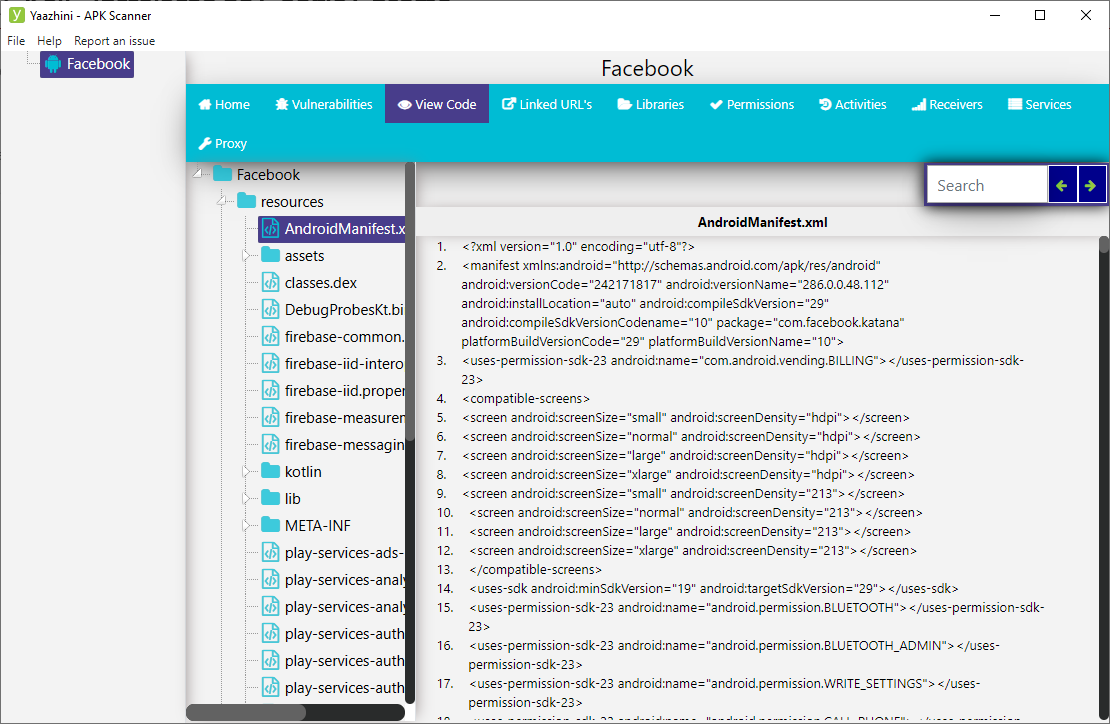
Task: Click the Vulnerabilities bug icon
Action: point(282,105)
